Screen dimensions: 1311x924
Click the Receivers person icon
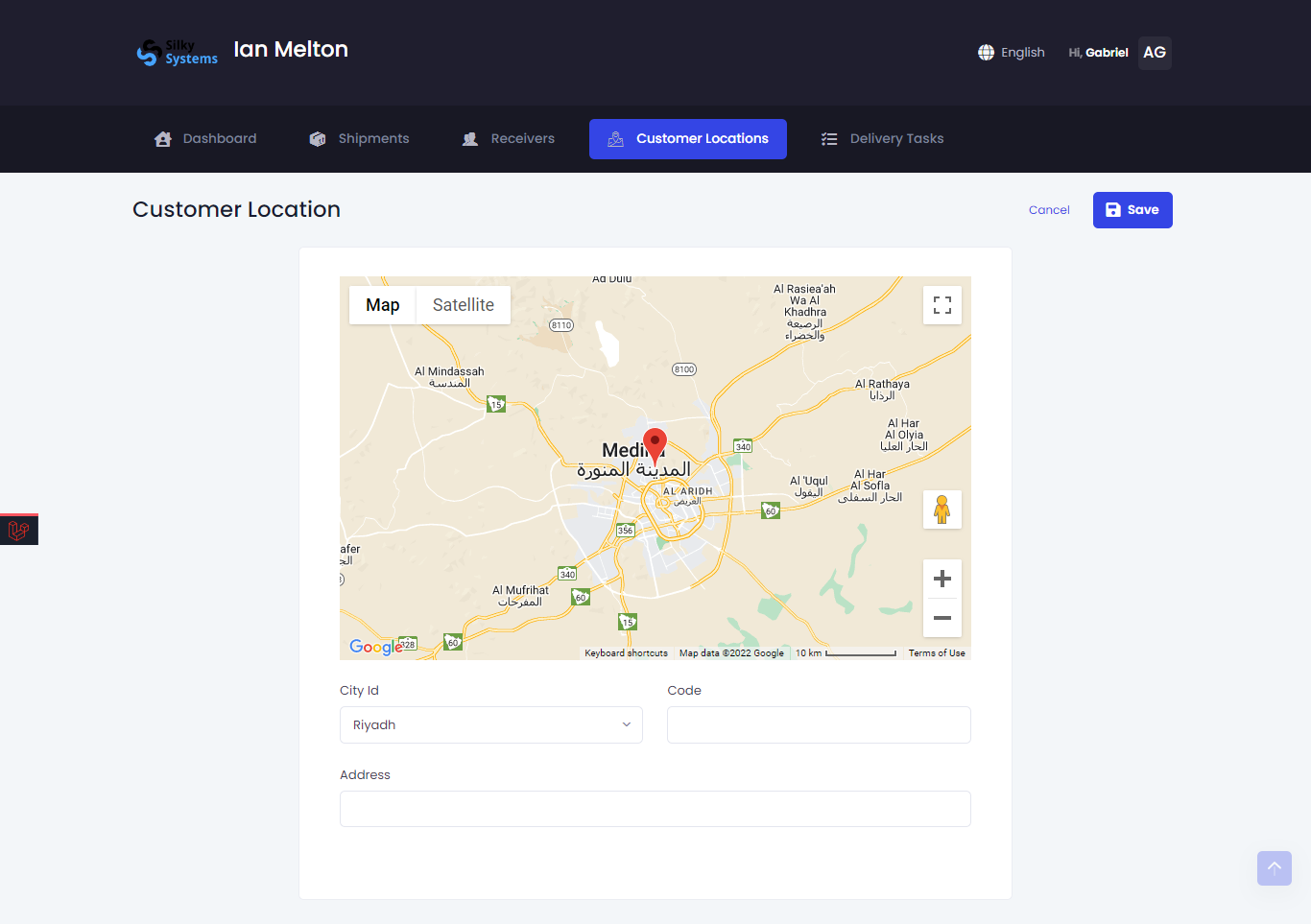click(x=469, y=138)
